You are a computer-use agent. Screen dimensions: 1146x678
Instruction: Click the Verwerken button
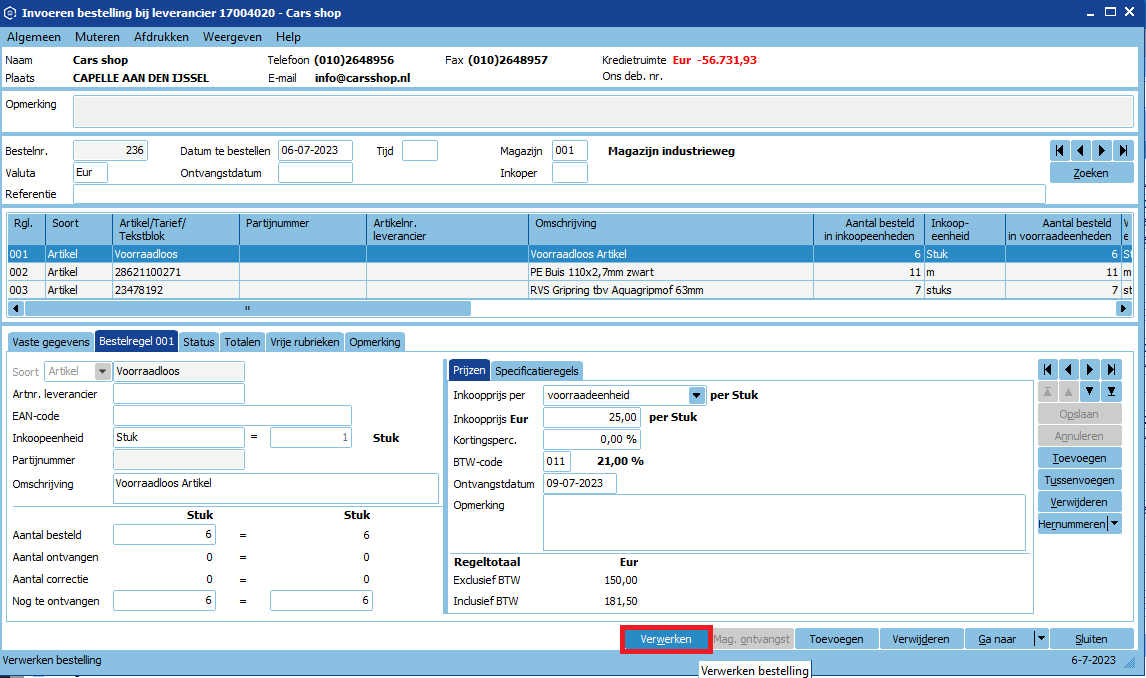666,639
